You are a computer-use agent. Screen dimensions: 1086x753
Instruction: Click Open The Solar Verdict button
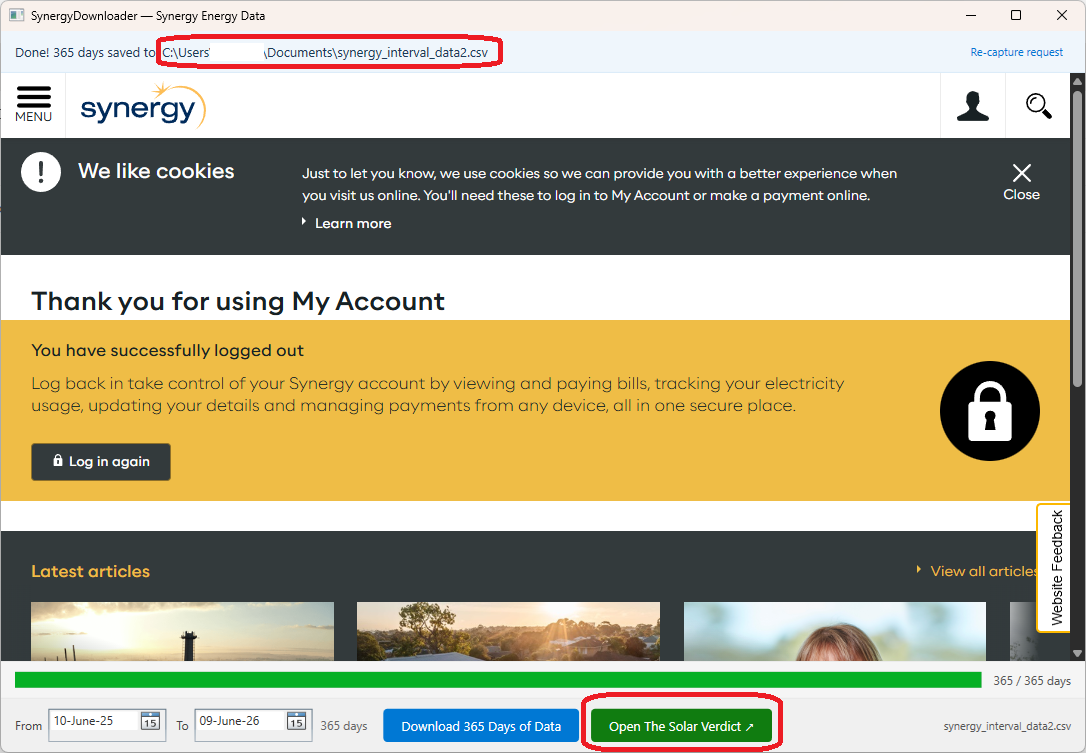(681, 726)
